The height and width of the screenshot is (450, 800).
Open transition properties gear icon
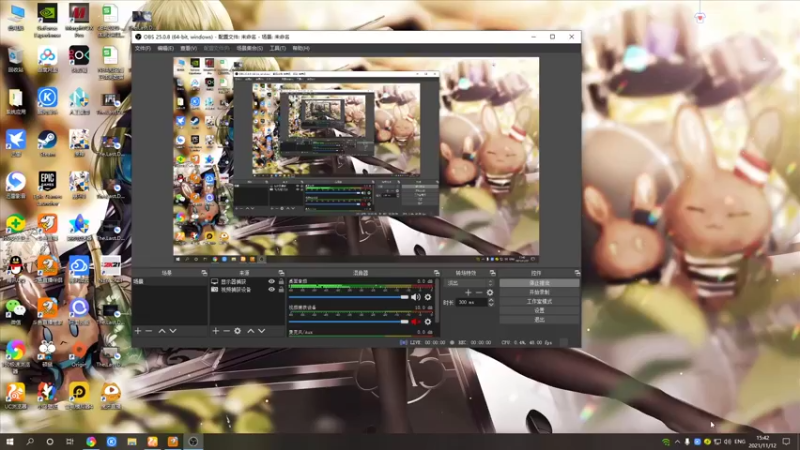[x=490, y=293]
